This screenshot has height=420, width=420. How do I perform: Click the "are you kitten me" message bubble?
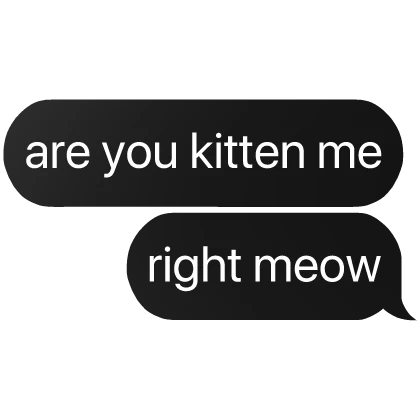pyautogui.click(x=203, y=153)
